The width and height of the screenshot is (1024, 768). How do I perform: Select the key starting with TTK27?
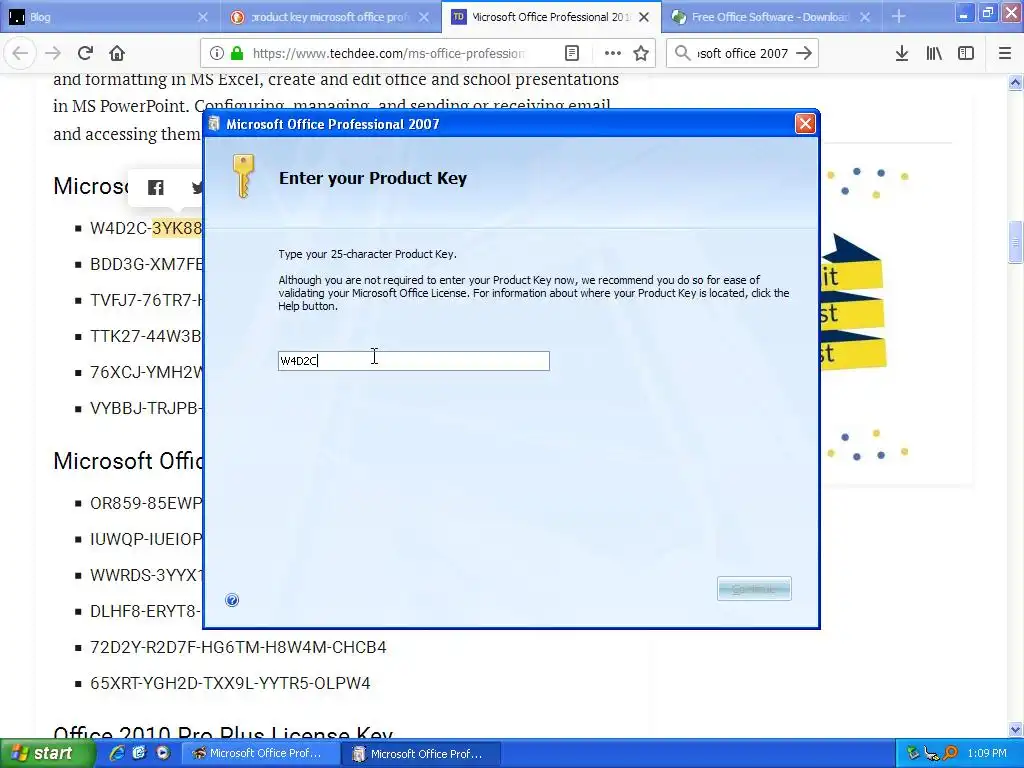[146, 336]
